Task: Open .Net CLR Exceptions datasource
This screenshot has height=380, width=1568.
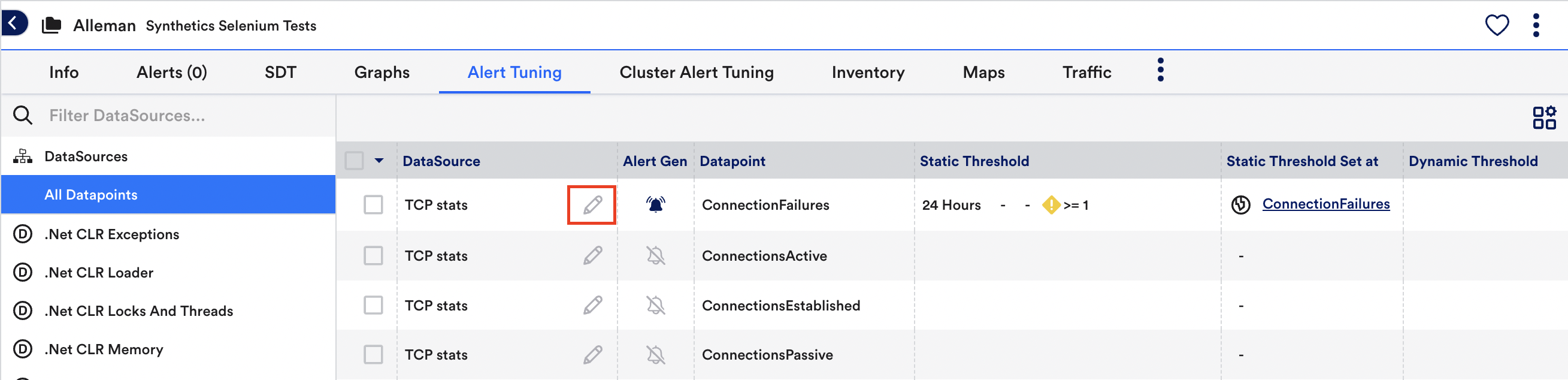Action: click(x=111, y=234)
